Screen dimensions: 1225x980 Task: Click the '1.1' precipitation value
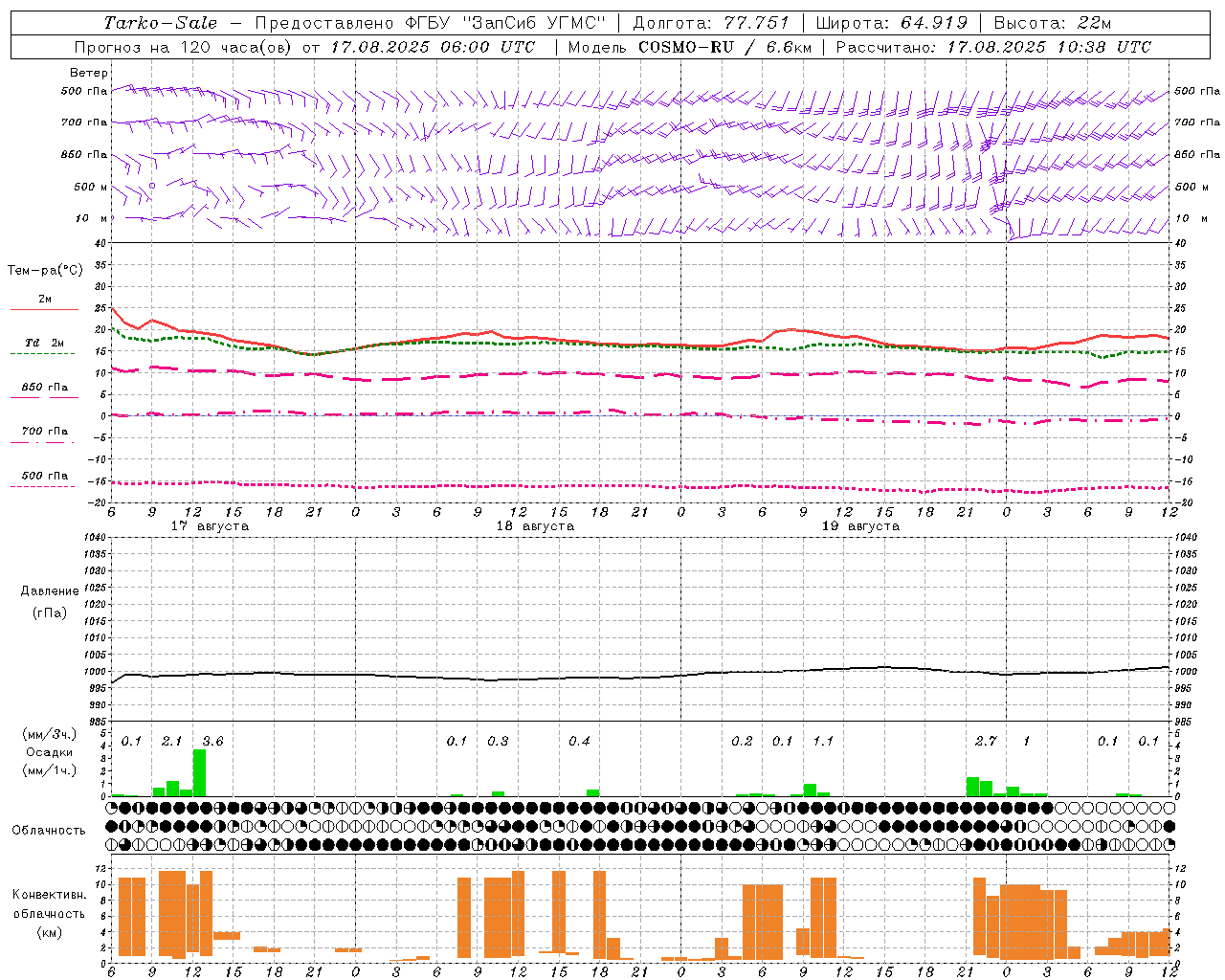coord(823,742)
